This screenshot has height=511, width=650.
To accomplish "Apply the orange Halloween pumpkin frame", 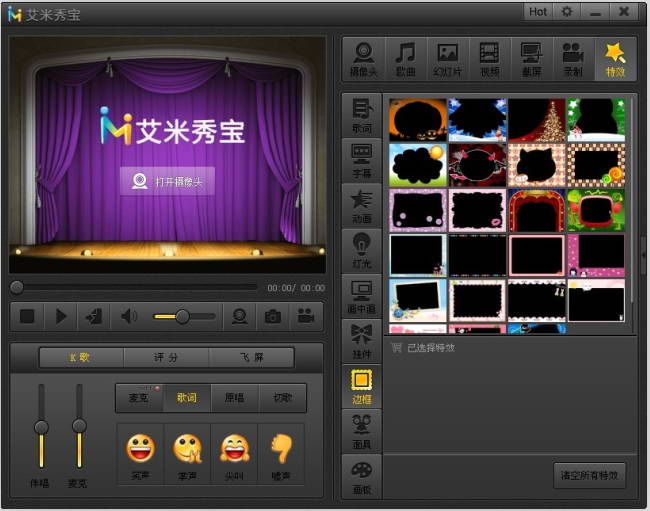I will tap(418, 120).
